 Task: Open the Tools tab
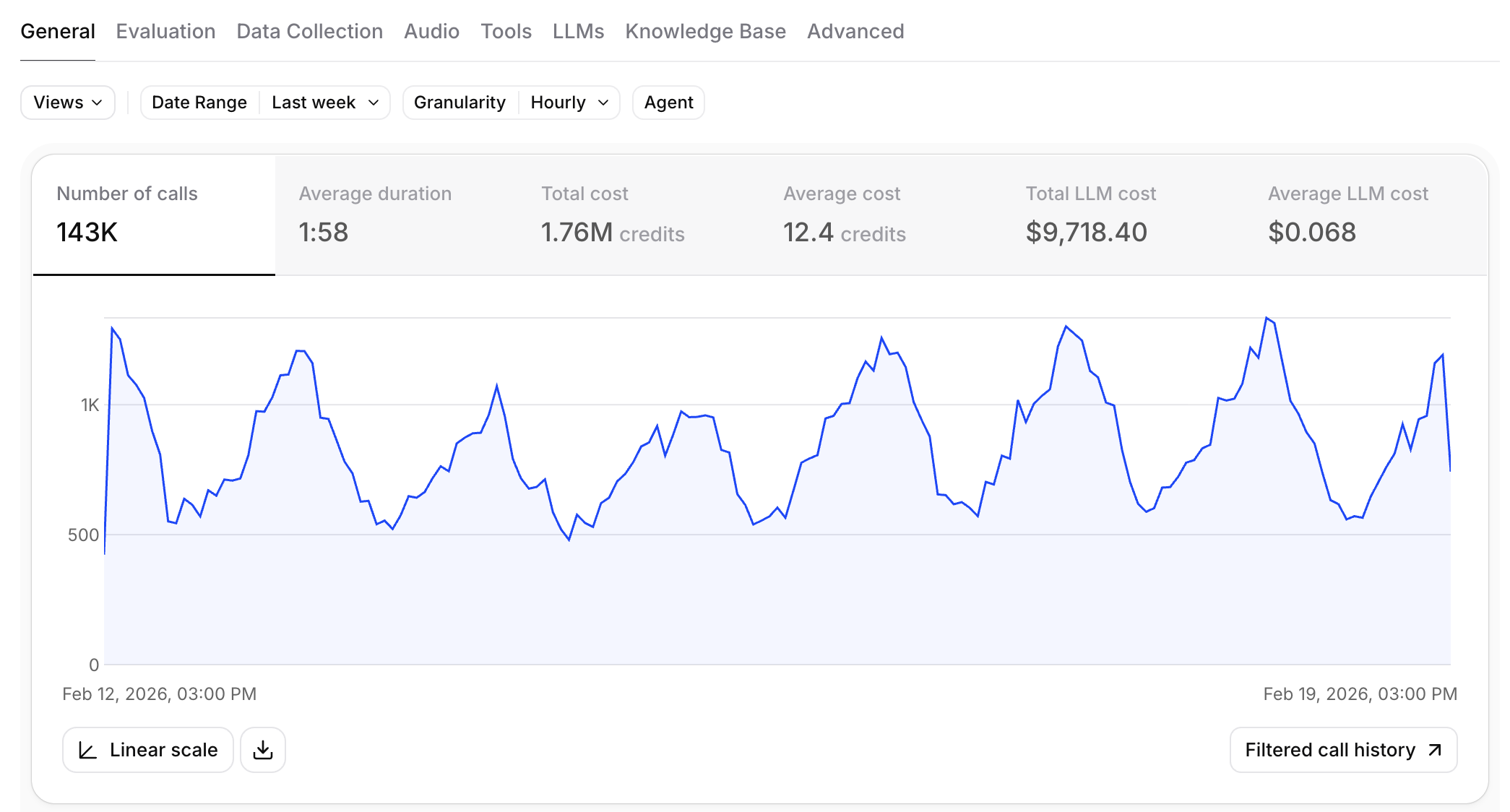pos(506,31)
